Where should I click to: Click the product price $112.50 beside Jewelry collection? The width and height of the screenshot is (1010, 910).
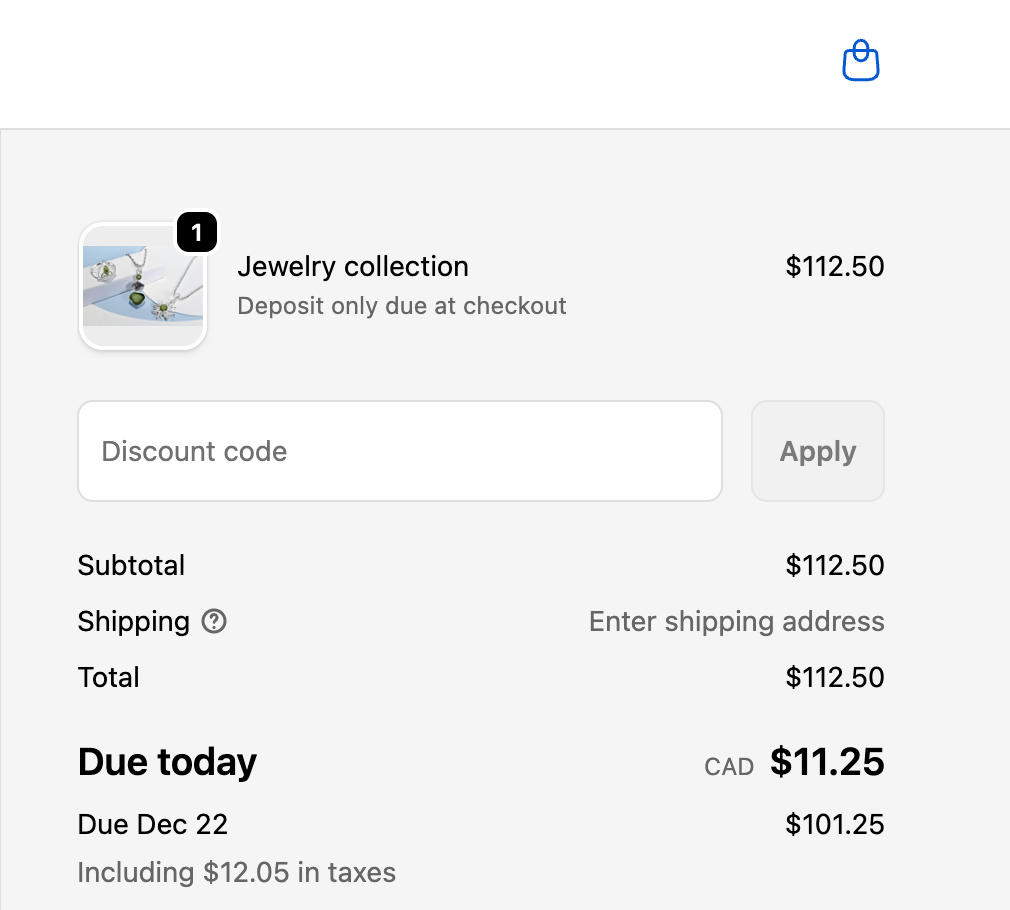click(835, 267)
